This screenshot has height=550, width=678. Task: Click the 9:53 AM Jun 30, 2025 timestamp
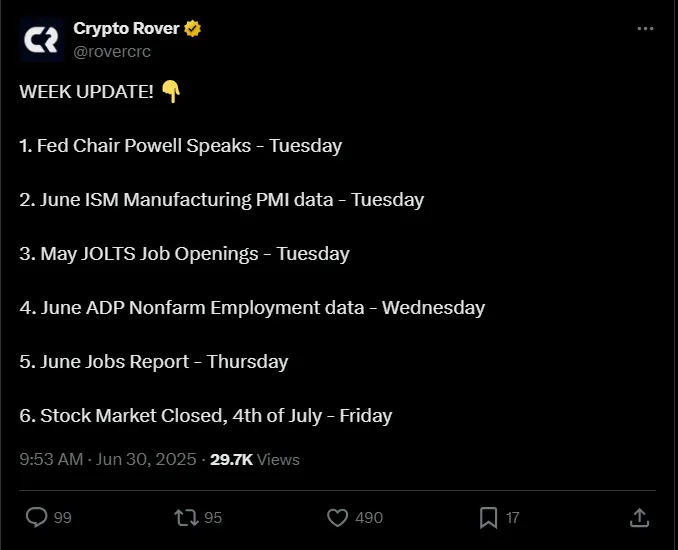109,459
